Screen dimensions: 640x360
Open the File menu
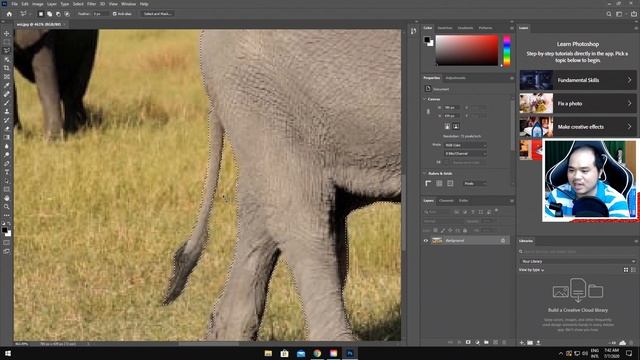[15, 4]
